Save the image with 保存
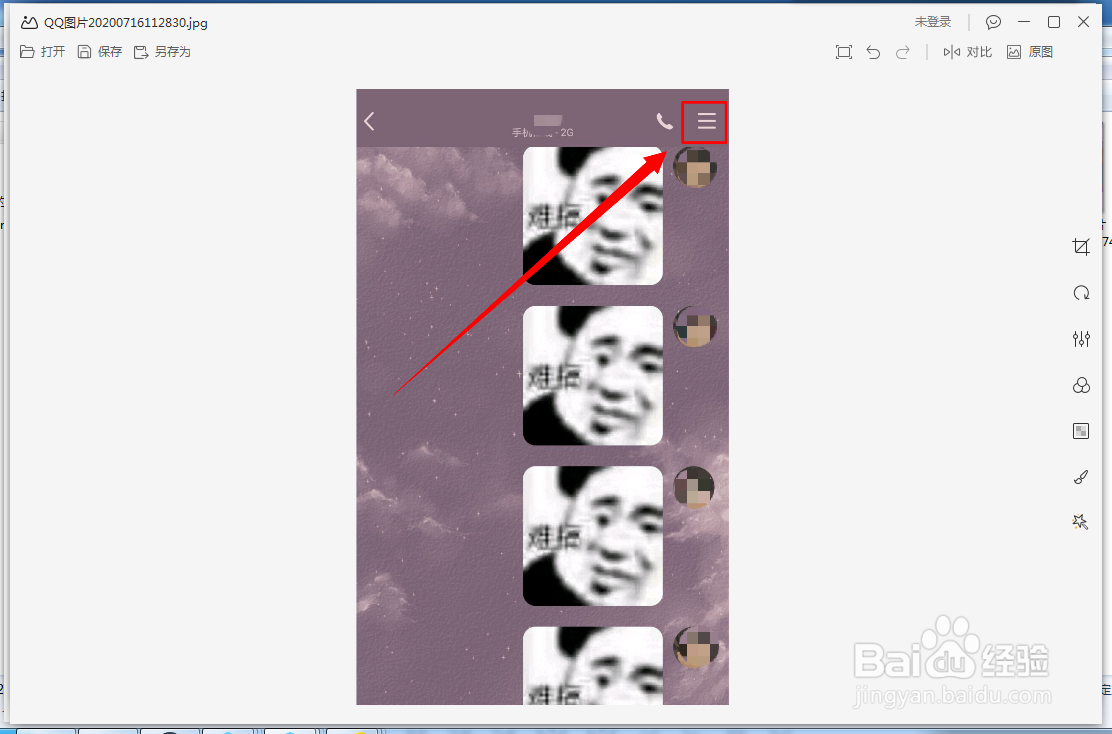Image resolution: width=1112 pixels, height=734 pixels. click(100, 52)
